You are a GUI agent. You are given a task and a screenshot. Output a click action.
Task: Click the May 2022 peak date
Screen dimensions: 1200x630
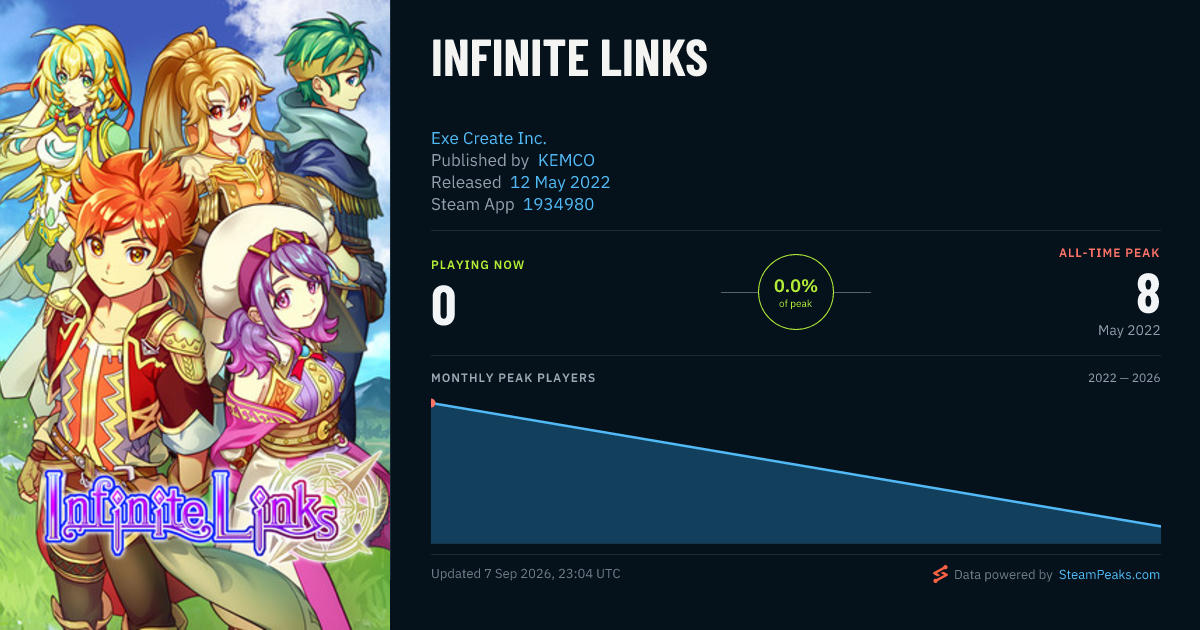(x=1129, y=330)
